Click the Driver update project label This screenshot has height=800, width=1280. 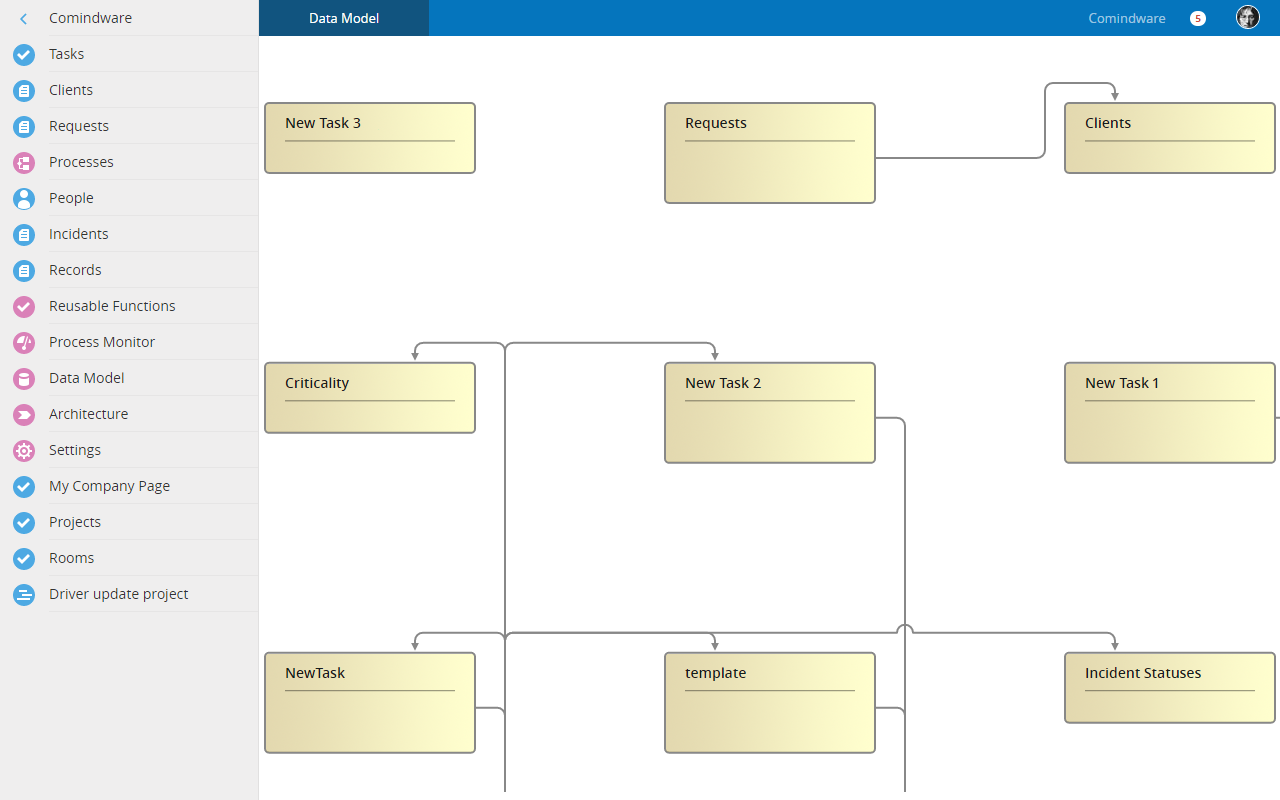pyautogui.click(x=118, y=594)
